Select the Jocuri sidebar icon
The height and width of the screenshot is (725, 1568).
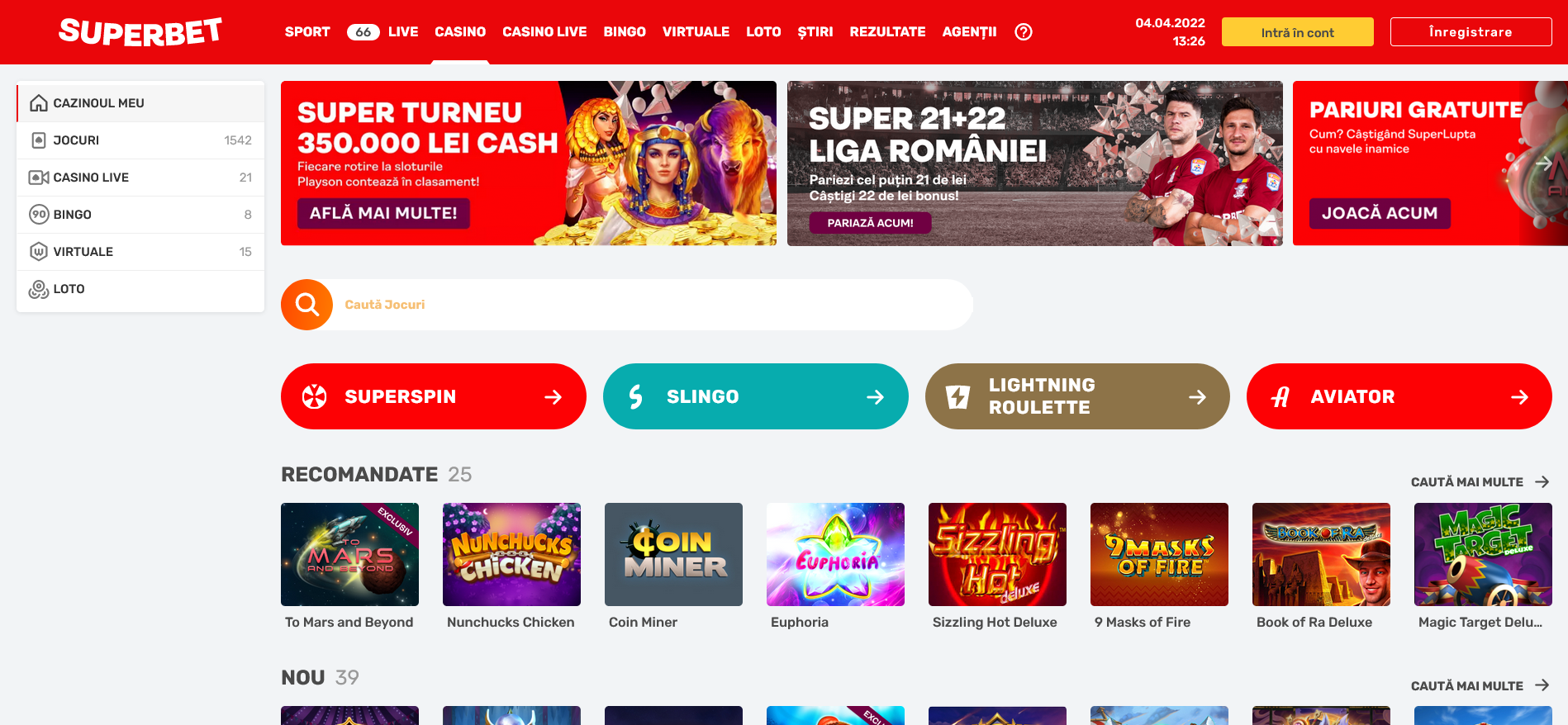click(39, 140)
